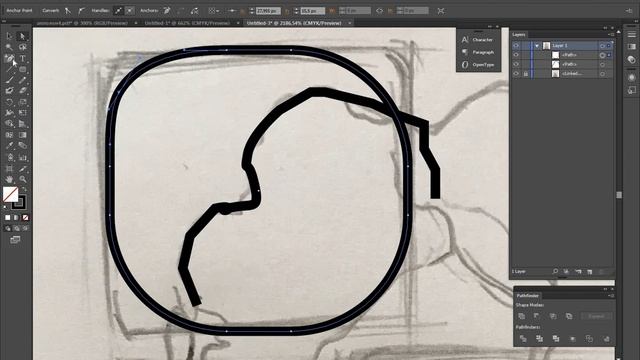Click Intersect in Pathfinder shape modes
This screenshot has width=640, height=360.
[553, 316]
